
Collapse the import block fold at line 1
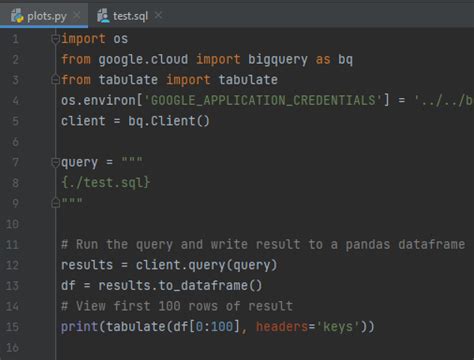[55, 39]
